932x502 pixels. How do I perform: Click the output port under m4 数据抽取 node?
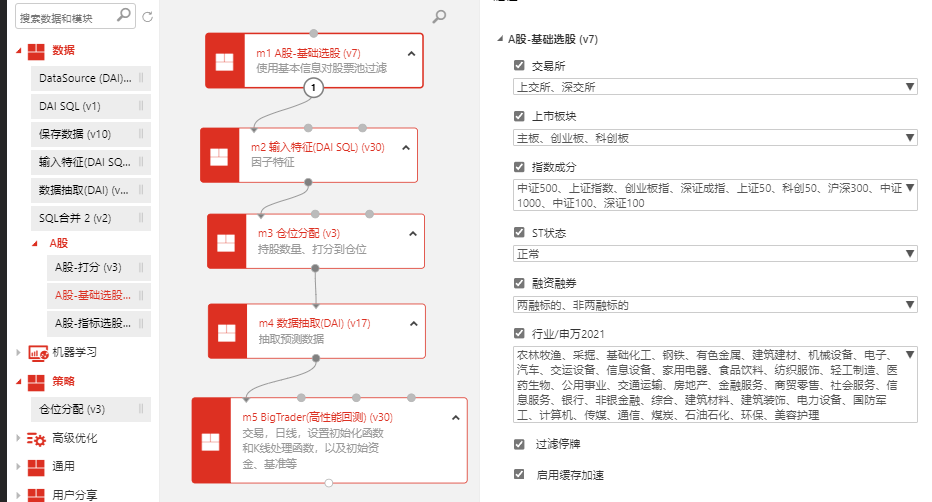[x=316, y=358]
